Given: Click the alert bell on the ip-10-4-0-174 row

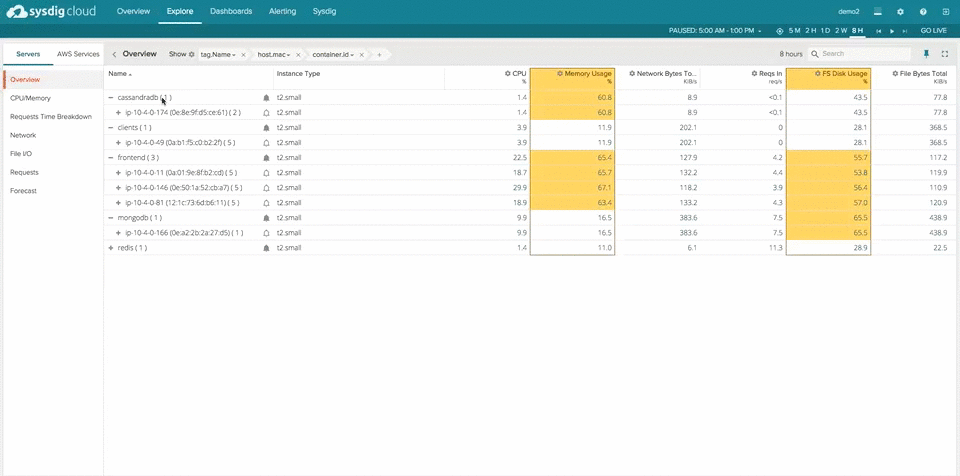Looking at the screenshot, I should pos(266,113).
